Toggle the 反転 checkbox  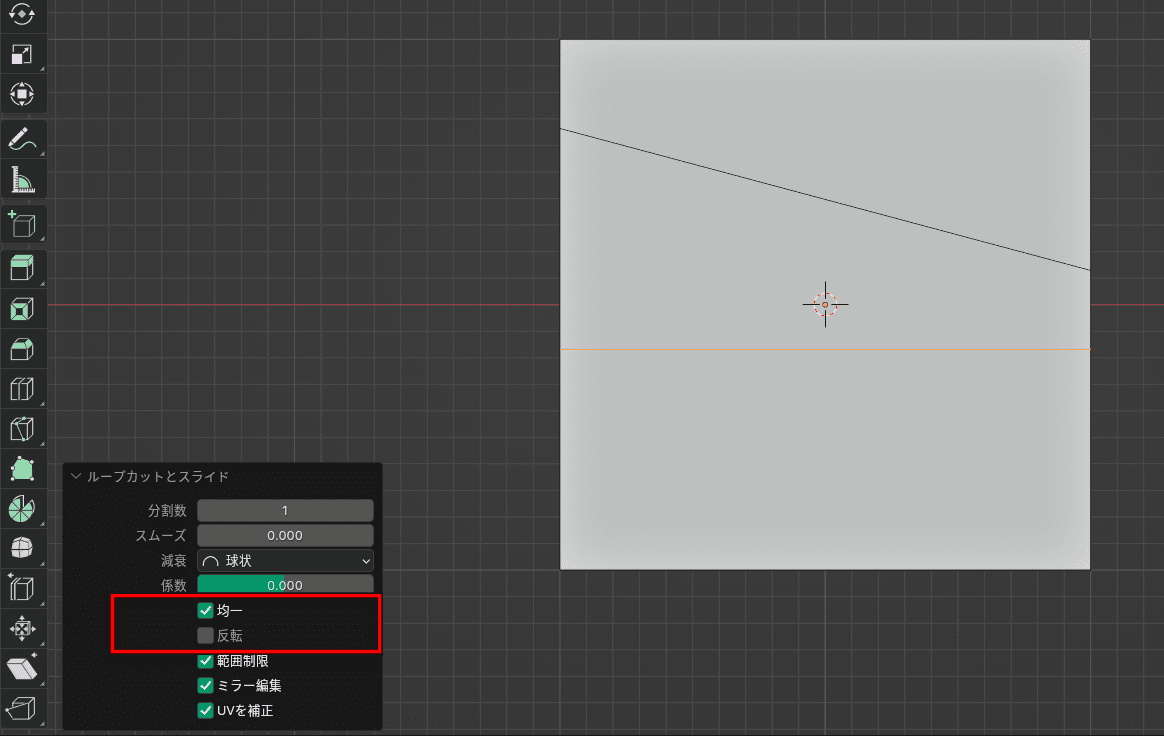pyautogui.click(x=206, y=636)
